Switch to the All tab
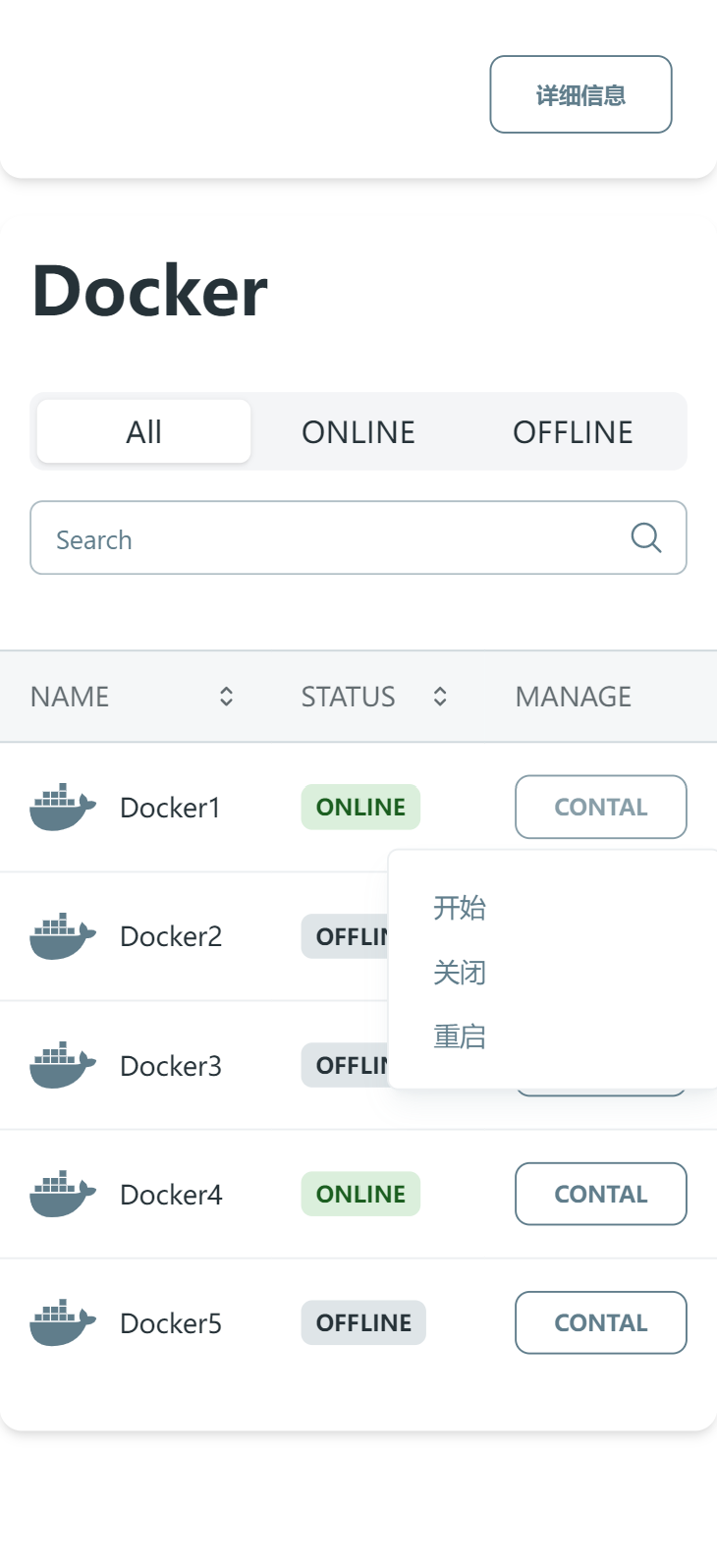The image size is (717, 1568). [x=143, y=431]
